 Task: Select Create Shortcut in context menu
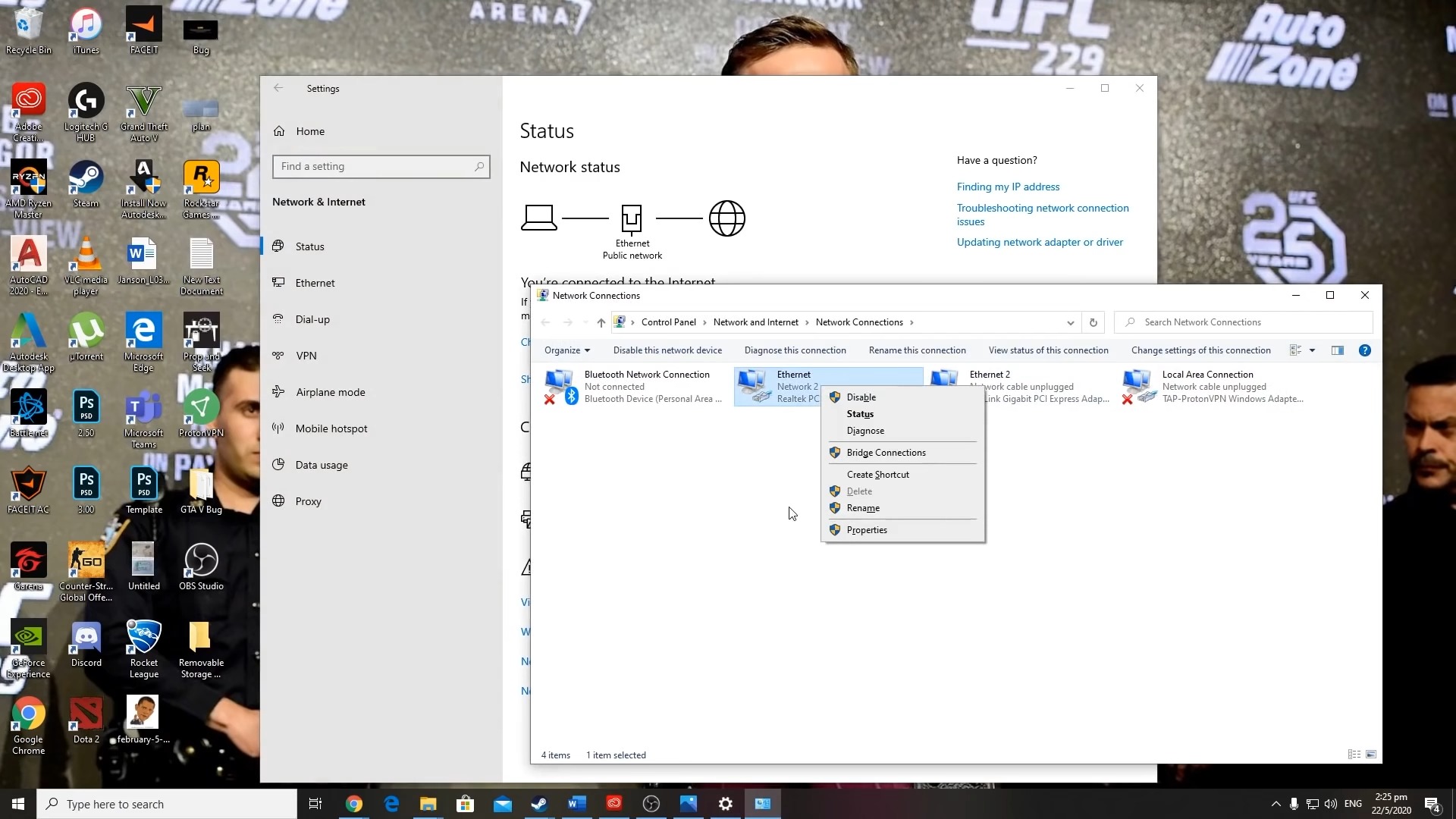tap(877, 475)
